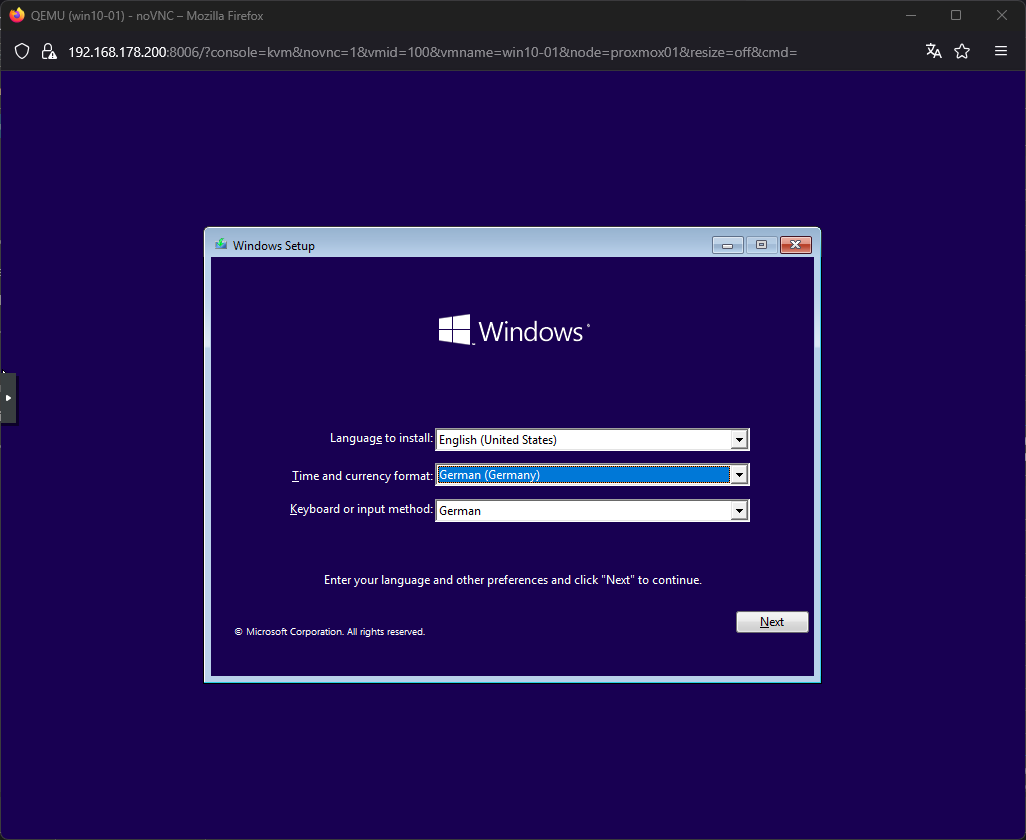Viewport: 1026px width, 840px height.
Task: Click the translate page icon
Action: tap(933, 52)
